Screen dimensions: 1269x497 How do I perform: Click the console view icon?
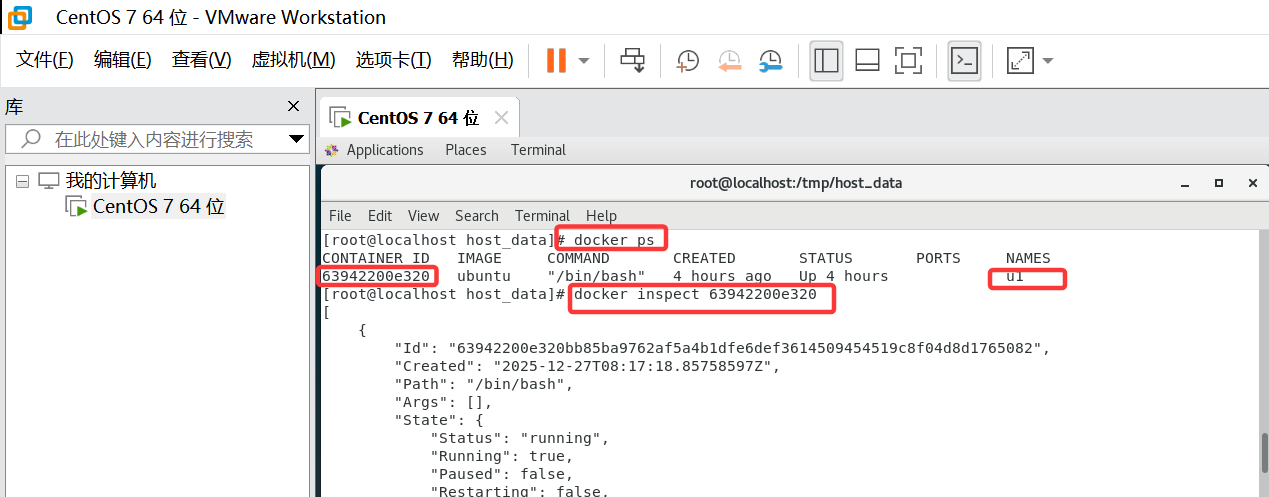pyautogui.click(x=964, y=60)
